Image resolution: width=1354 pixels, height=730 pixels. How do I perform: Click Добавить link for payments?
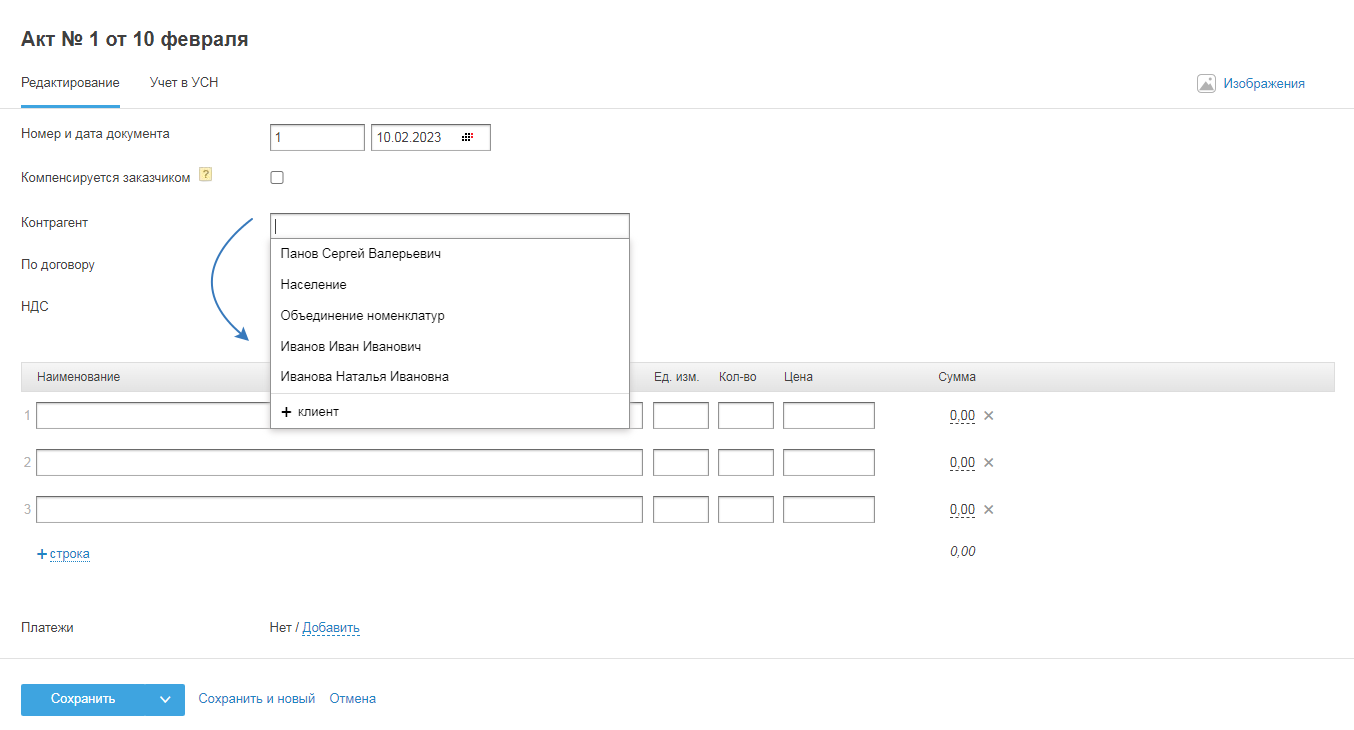(x=331, y=628)
